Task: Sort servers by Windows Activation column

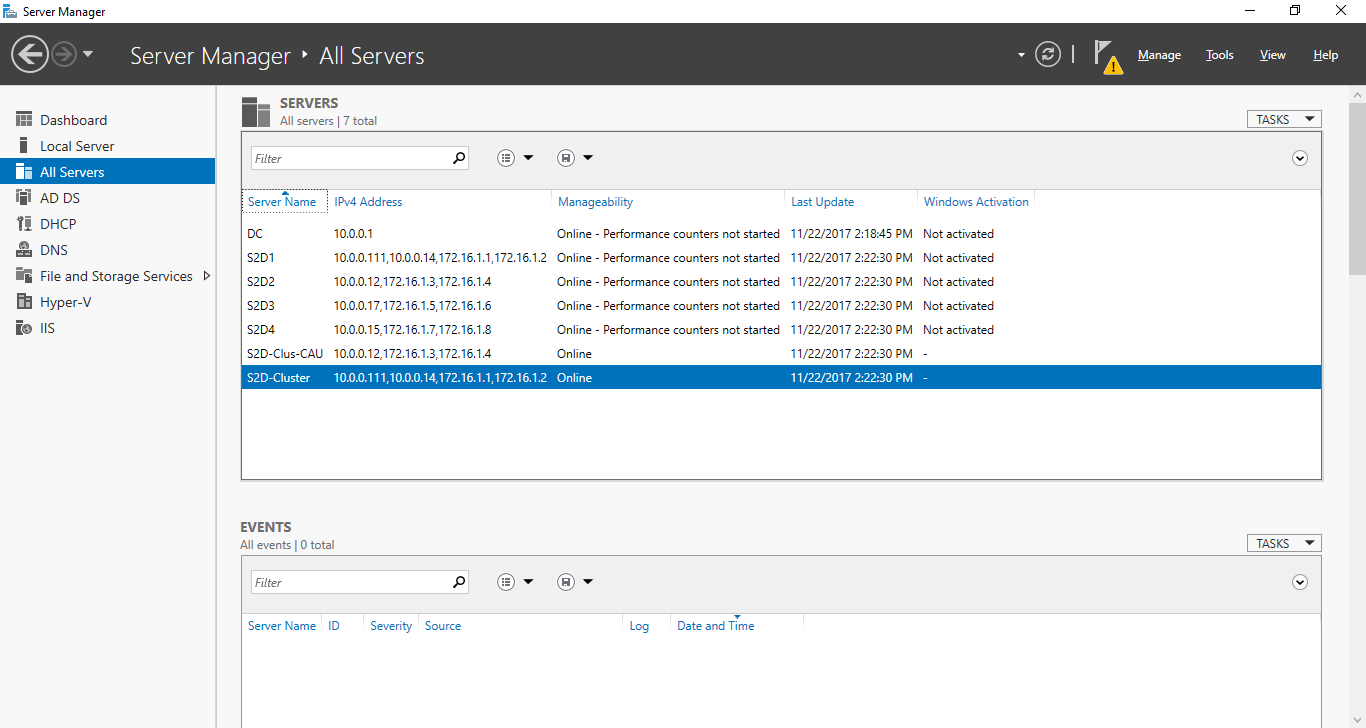Action: 975,201
